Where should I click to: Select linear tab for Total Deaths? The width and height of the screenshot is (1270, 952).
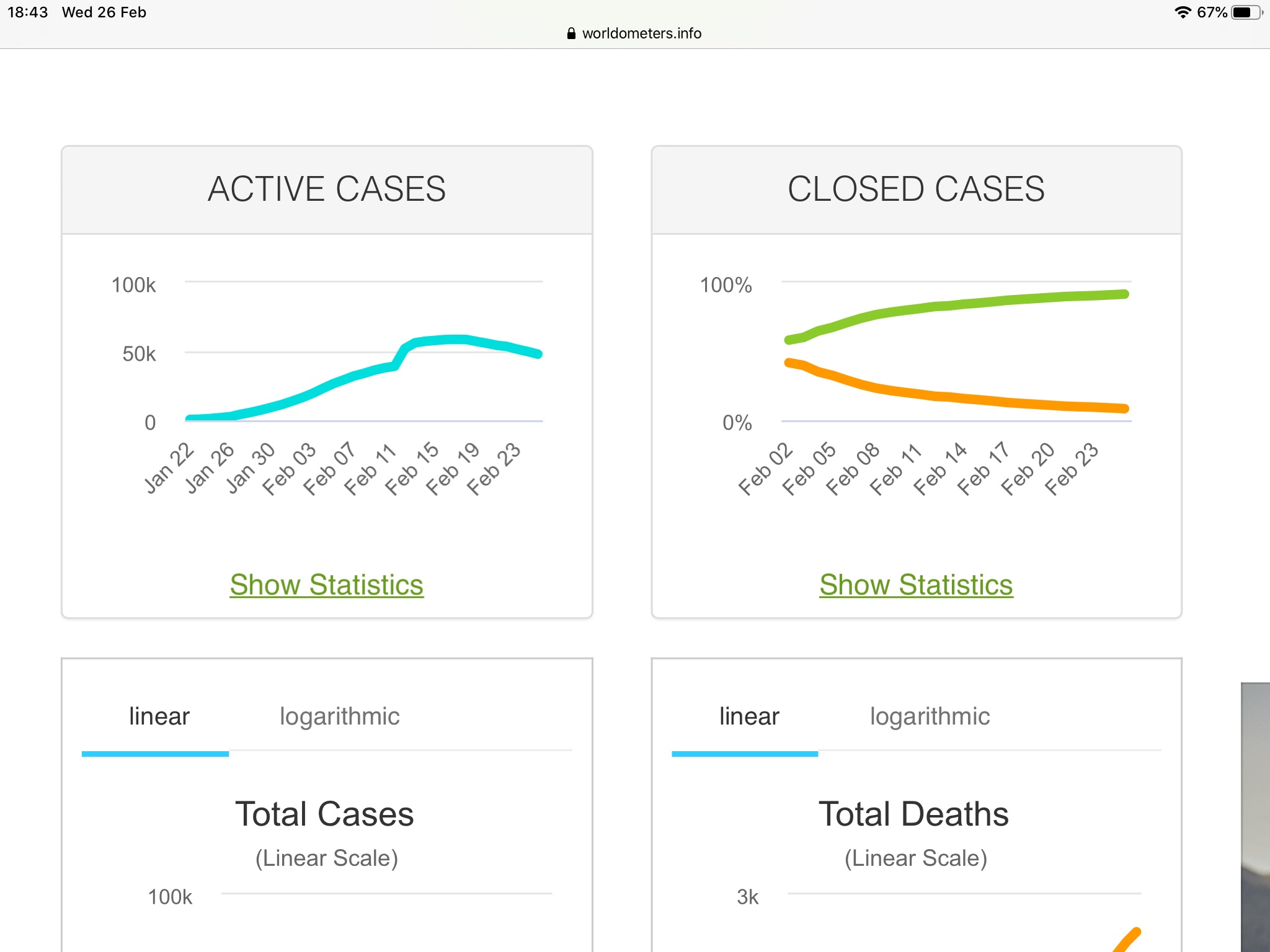tap(748, 716)
